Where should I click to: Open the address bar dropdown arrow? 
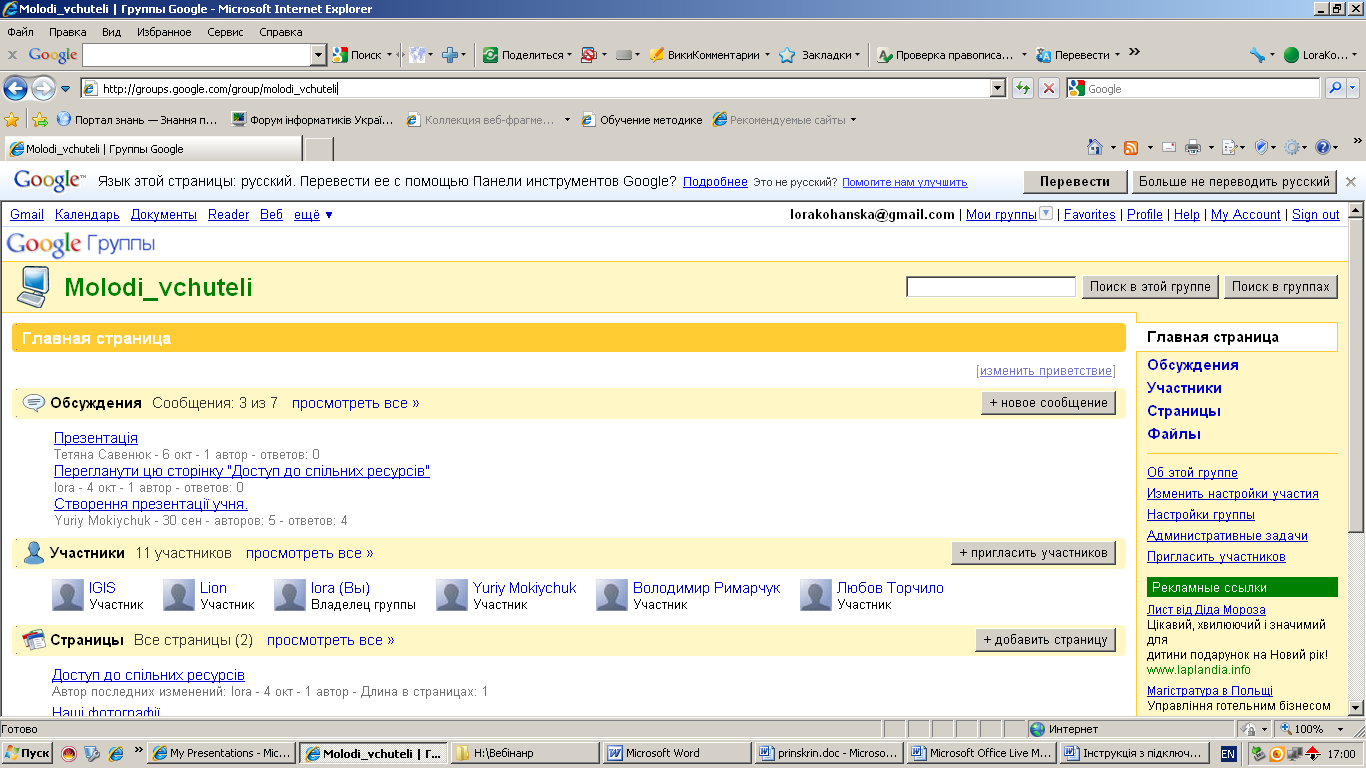(997, 88)
